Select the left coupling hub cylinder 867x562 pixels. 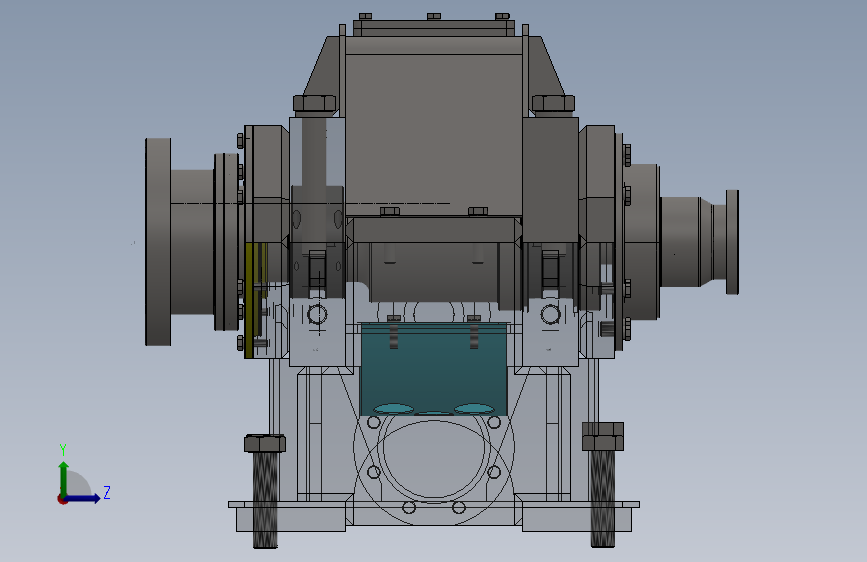click(x=192, y=242)
